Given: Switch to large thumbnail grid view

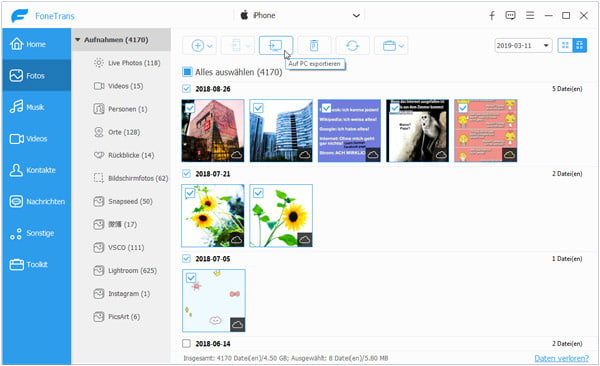Looking at the screenshot, I should (x=565, y=46).
